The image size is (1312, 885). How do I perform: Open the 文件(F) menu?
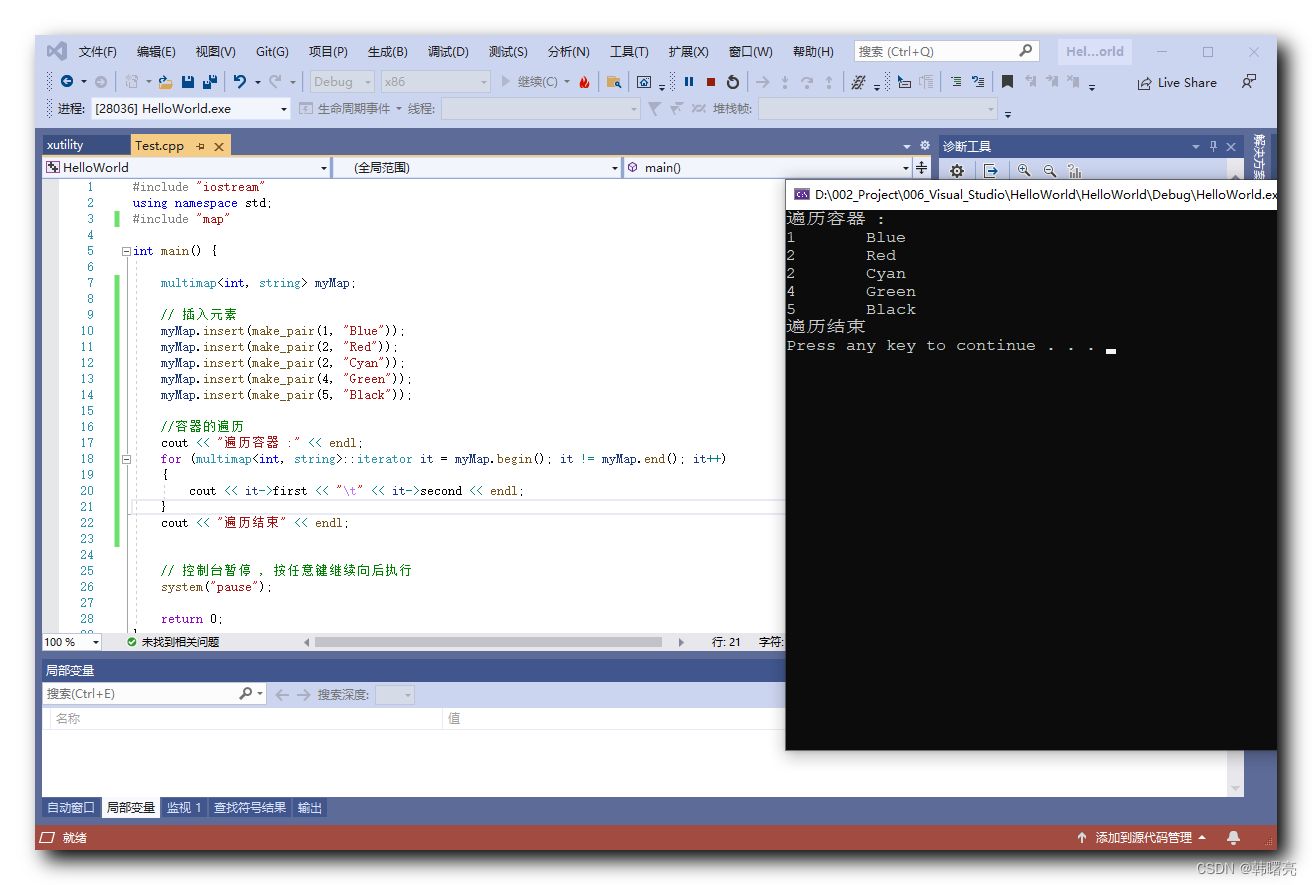98,52
